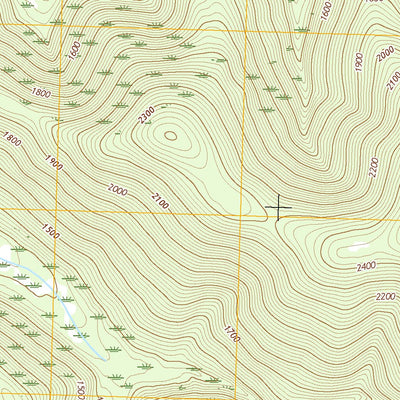400x400 pixels.
Task: Select the 1600 label crossing the yellow vertical gridline
Action: pyautogui.click(x=74, y=50)
